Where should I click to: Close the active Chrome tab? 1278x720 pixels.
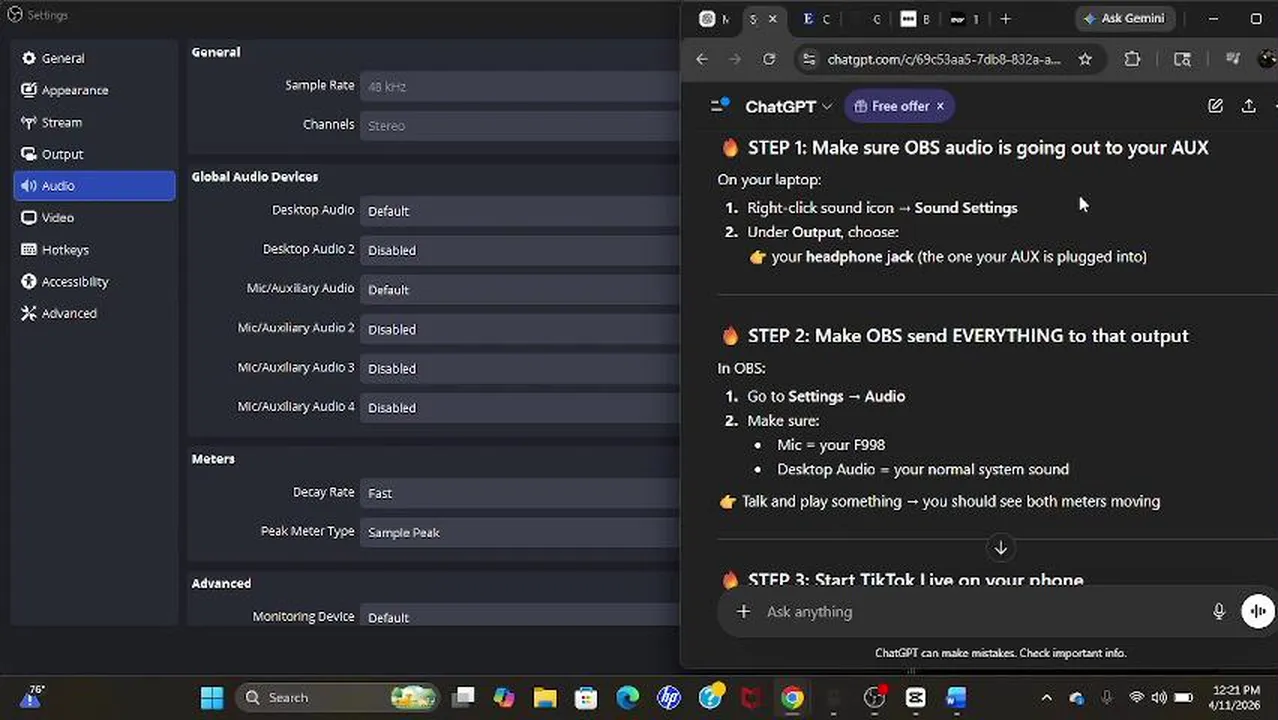pyautogui.click(x=772, y=19)
